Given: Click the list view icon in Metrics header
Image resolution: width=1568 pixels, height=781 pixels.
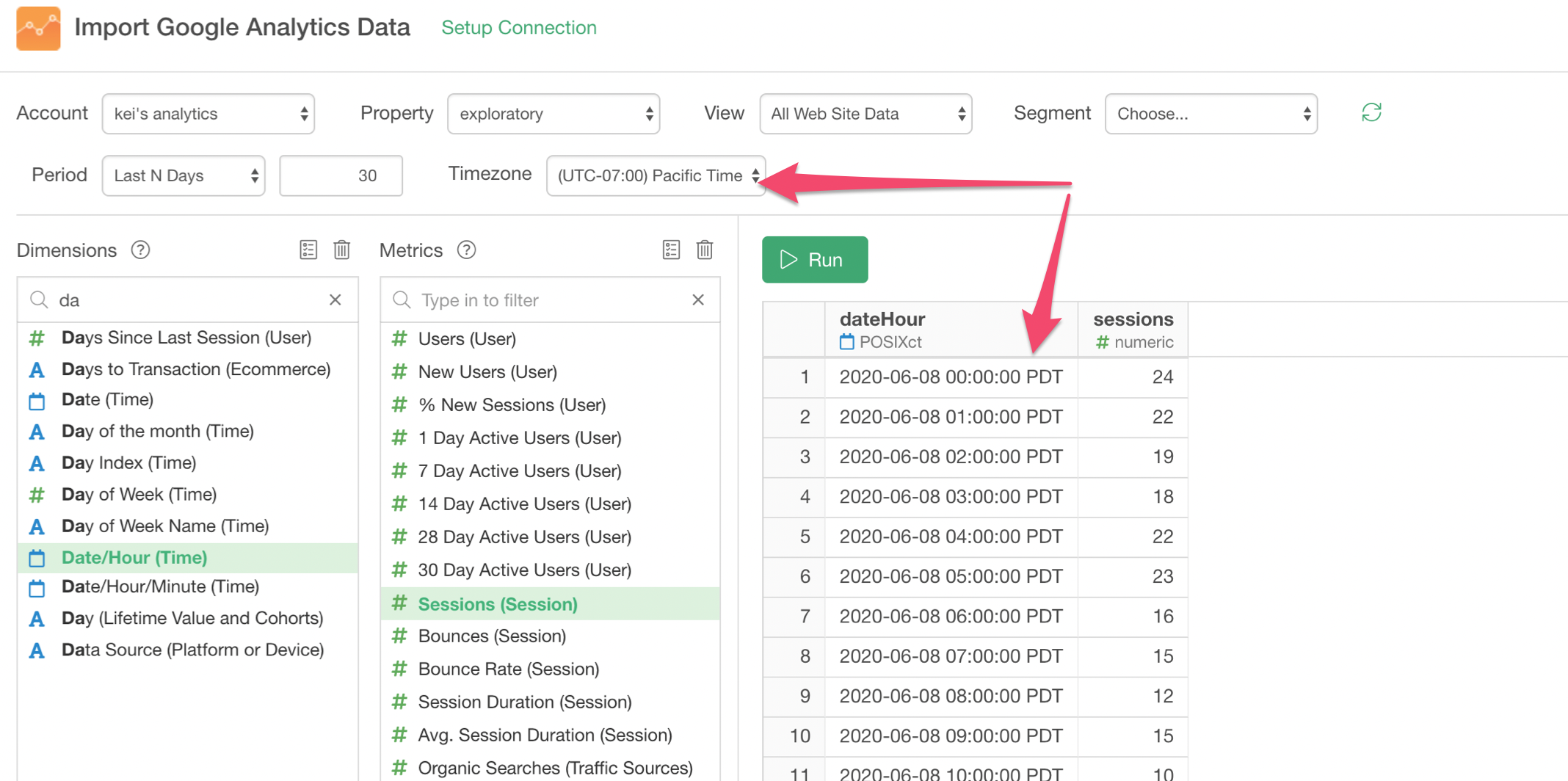Looking at the screenshot, I should (x=671, y=250).
